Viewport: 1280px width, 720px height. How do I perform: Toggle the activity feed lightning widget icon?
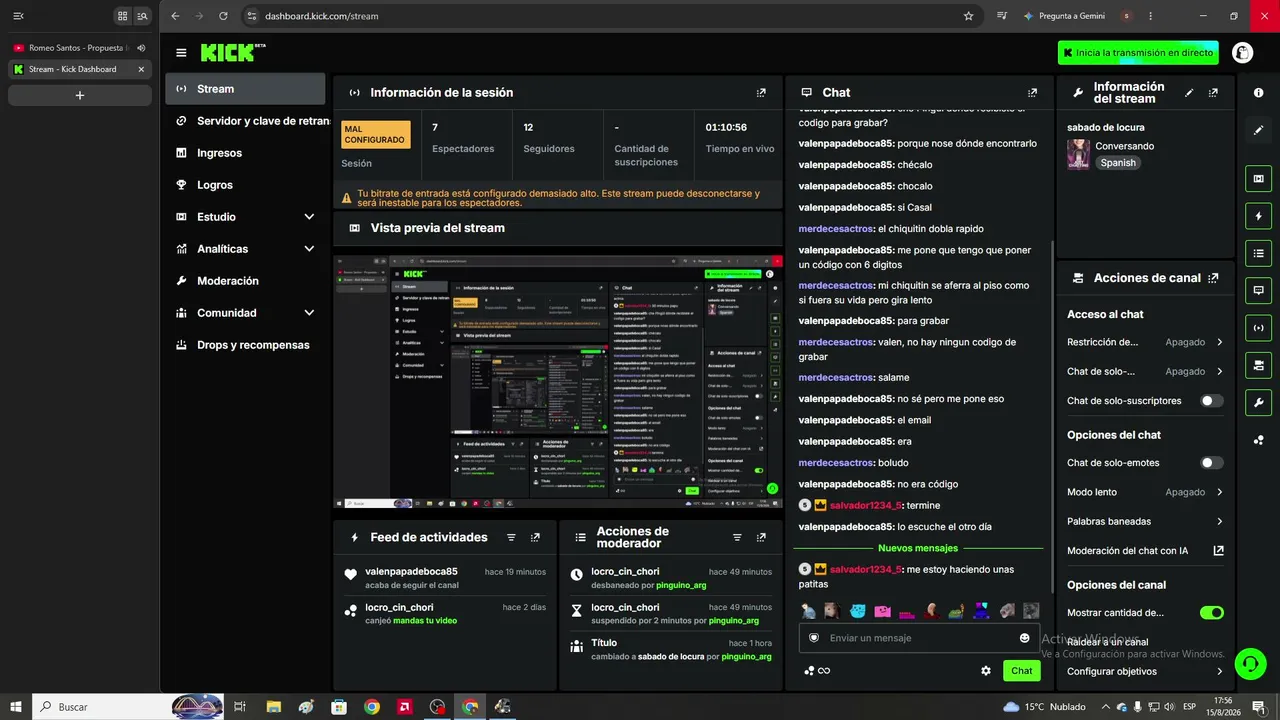coord(1258,216)
